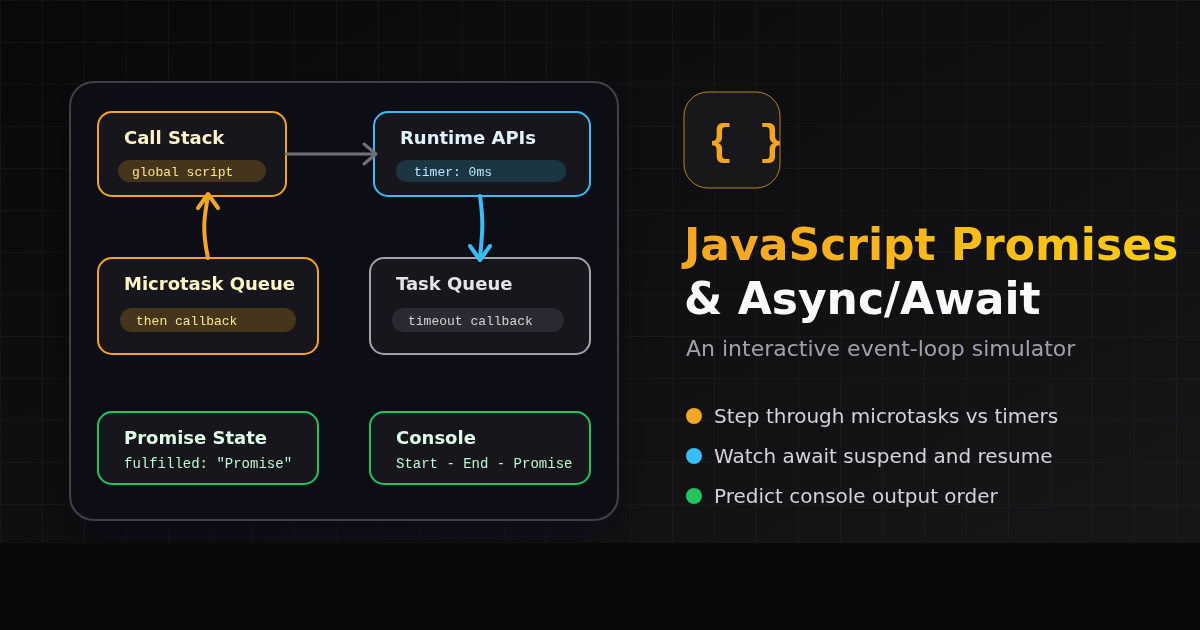This screenshot has height=630, width=1200.
Task: Open the Microtask Queue box
Action: (208, 306)
